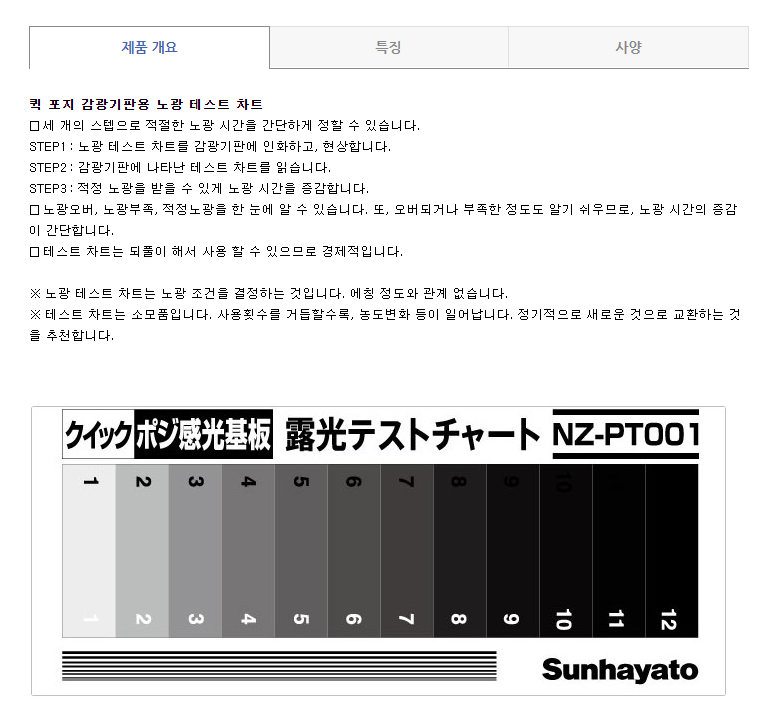The height and width of the screenshot is (713, 783).
Task: Select the final step 12 strip
Action: 671,550
